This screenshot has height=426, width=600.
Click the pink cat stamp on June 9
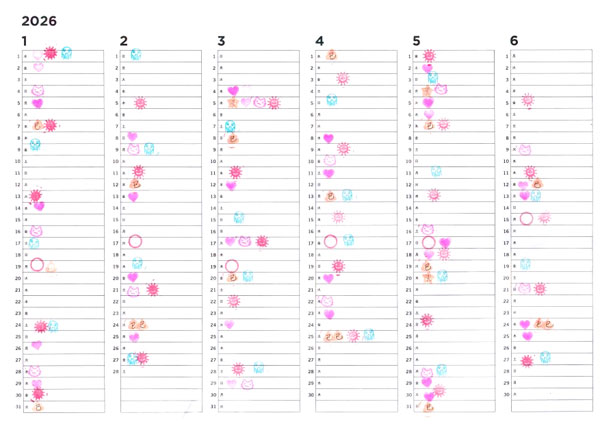(x=525, y=150)
